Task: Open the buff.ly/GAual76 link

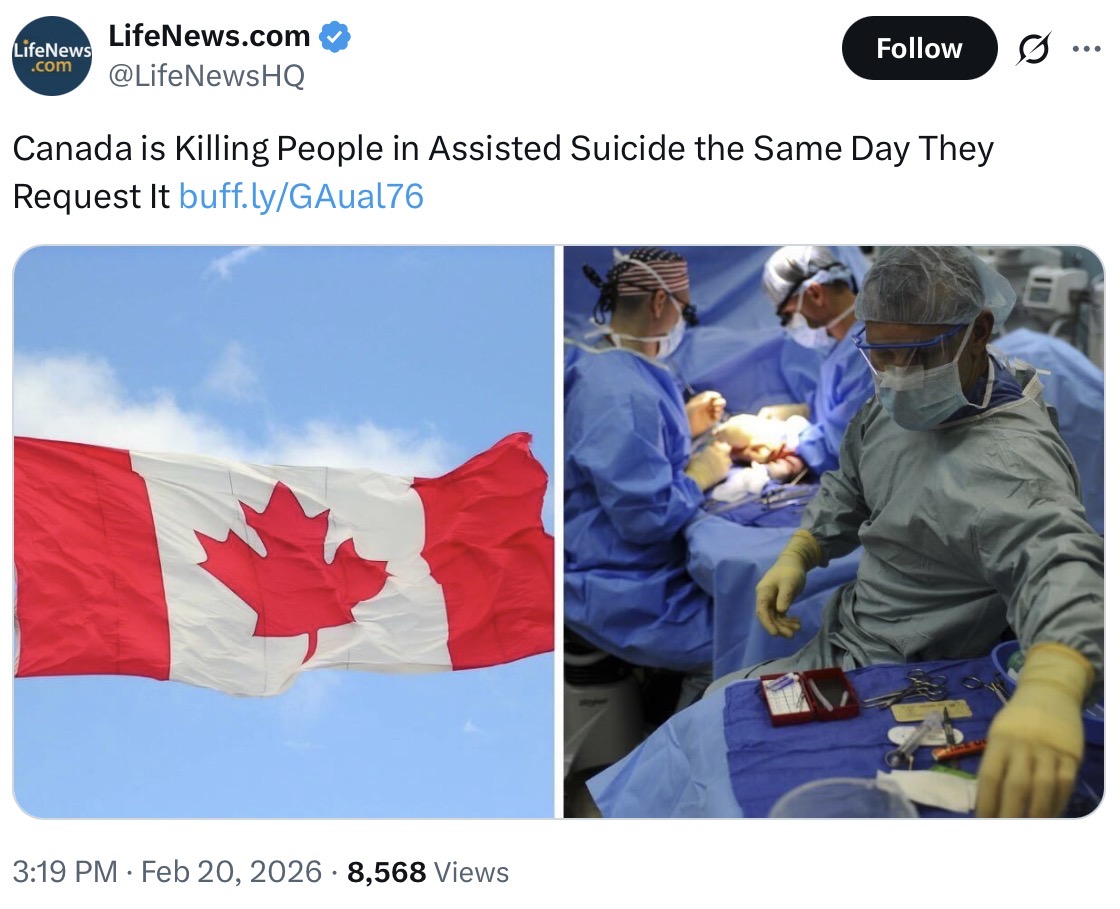Action: [301, 196]
